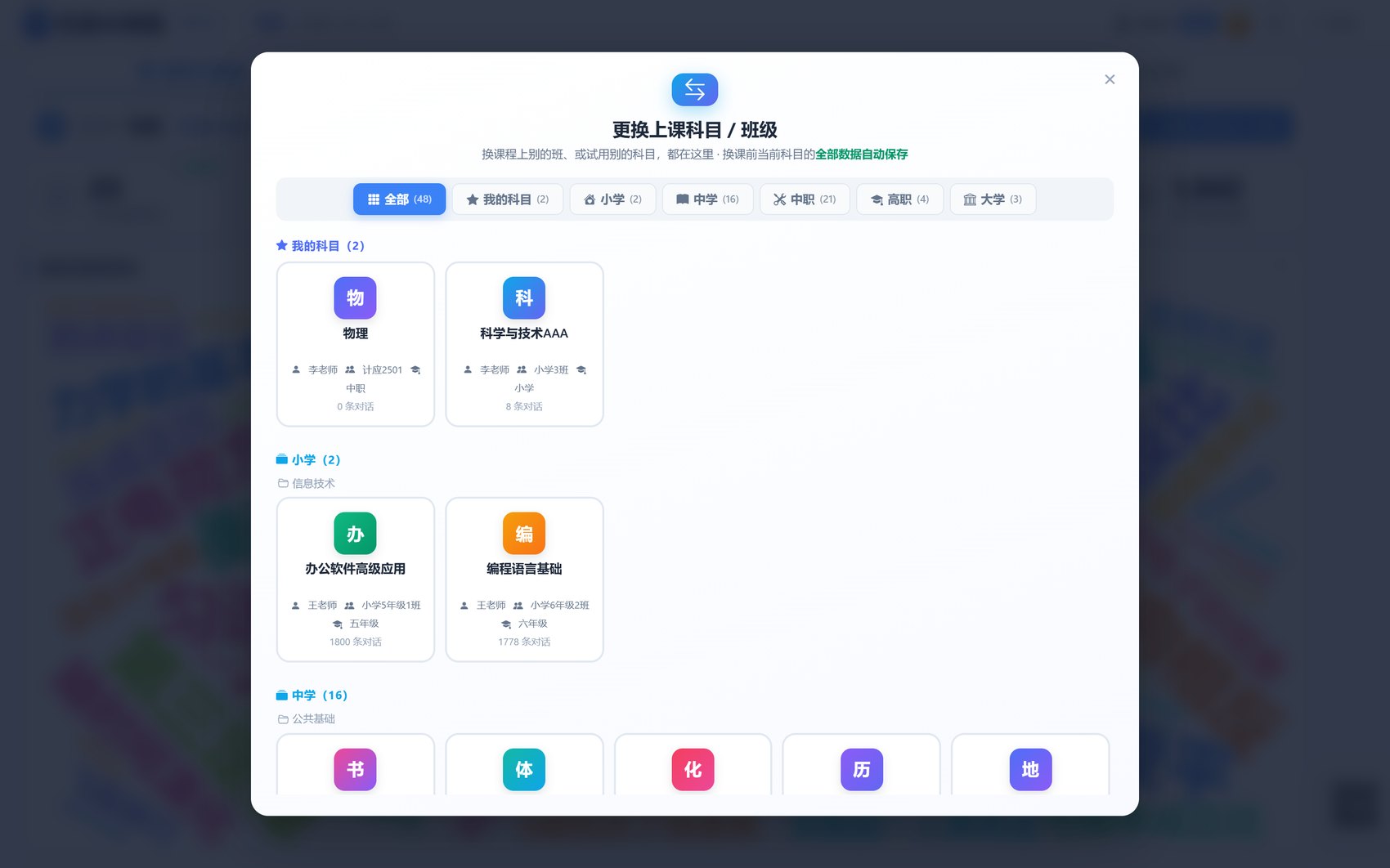Open the 小学 (2) filter tab
Image resolution: width=1390 pixels, height=868 pixels.
click(612, 199)
